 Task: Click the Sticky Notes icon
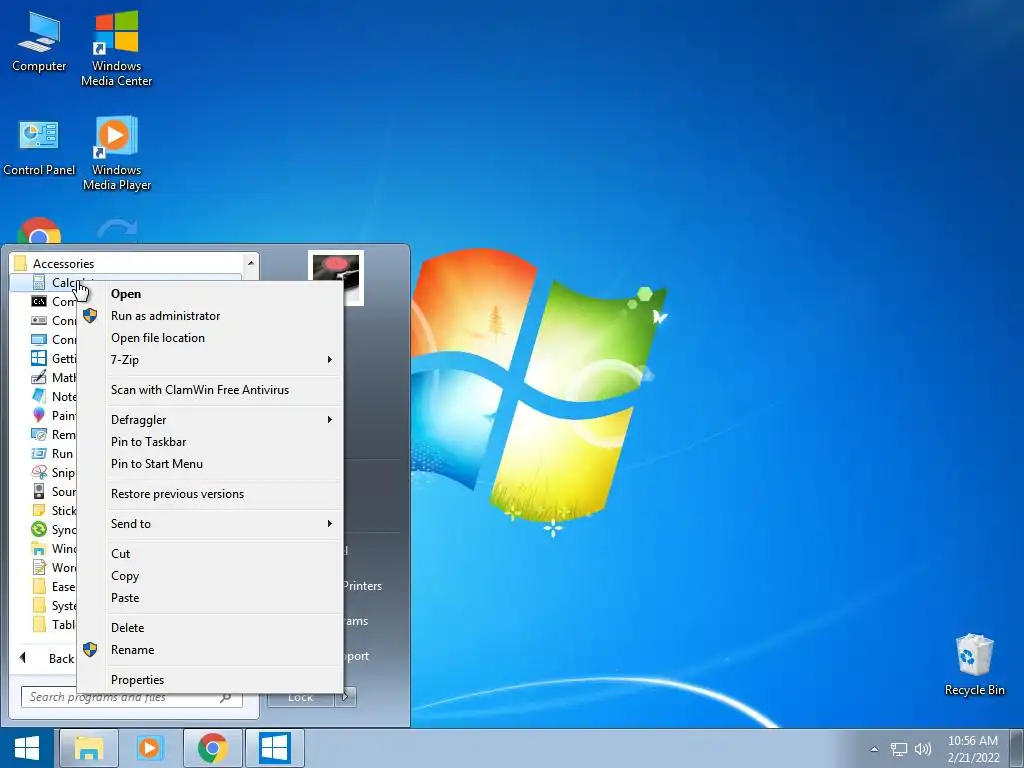tap(39, 510)
